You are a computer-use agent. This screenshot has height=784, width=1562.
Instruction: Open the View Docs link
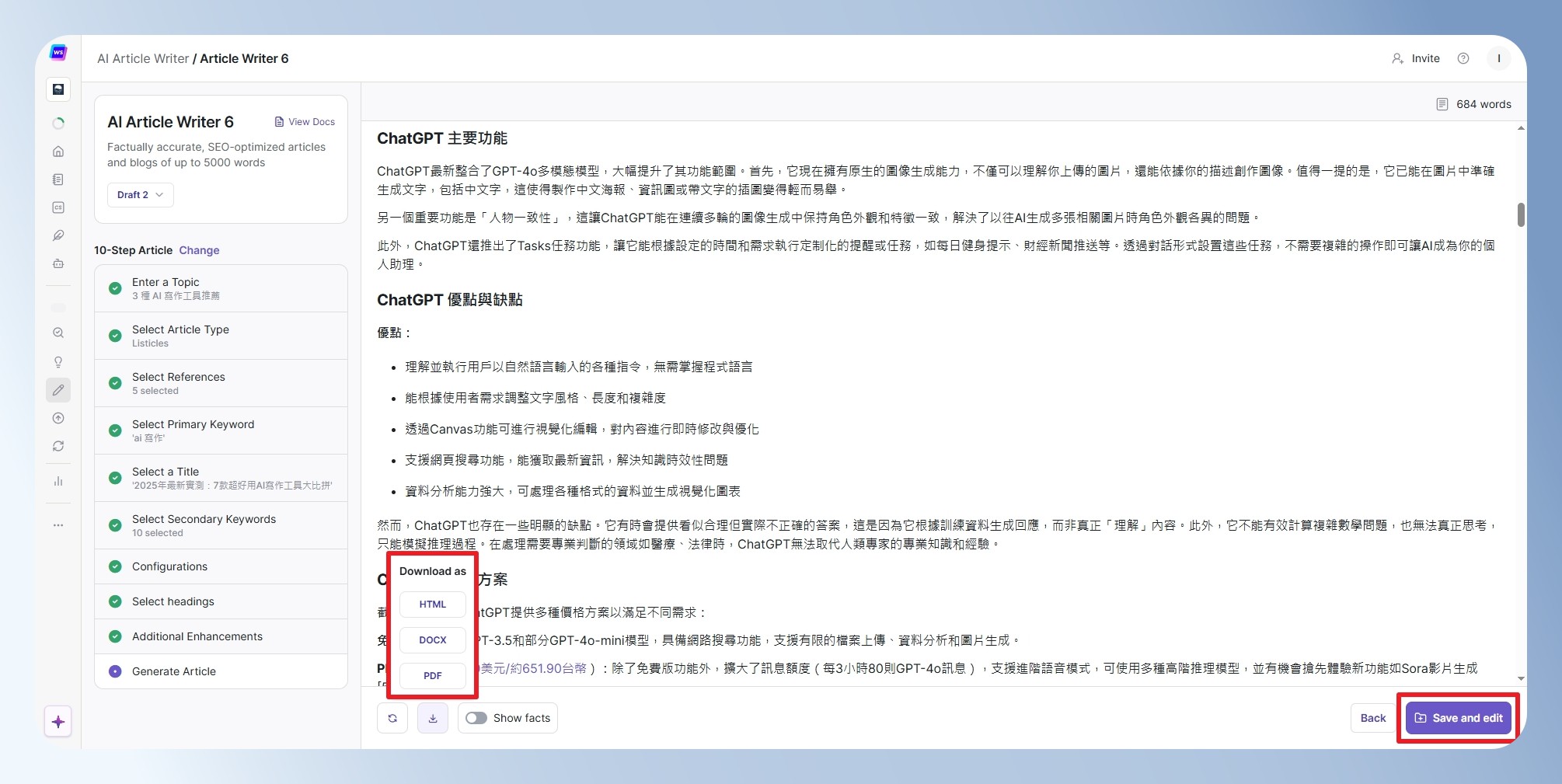tap(305, 122)
